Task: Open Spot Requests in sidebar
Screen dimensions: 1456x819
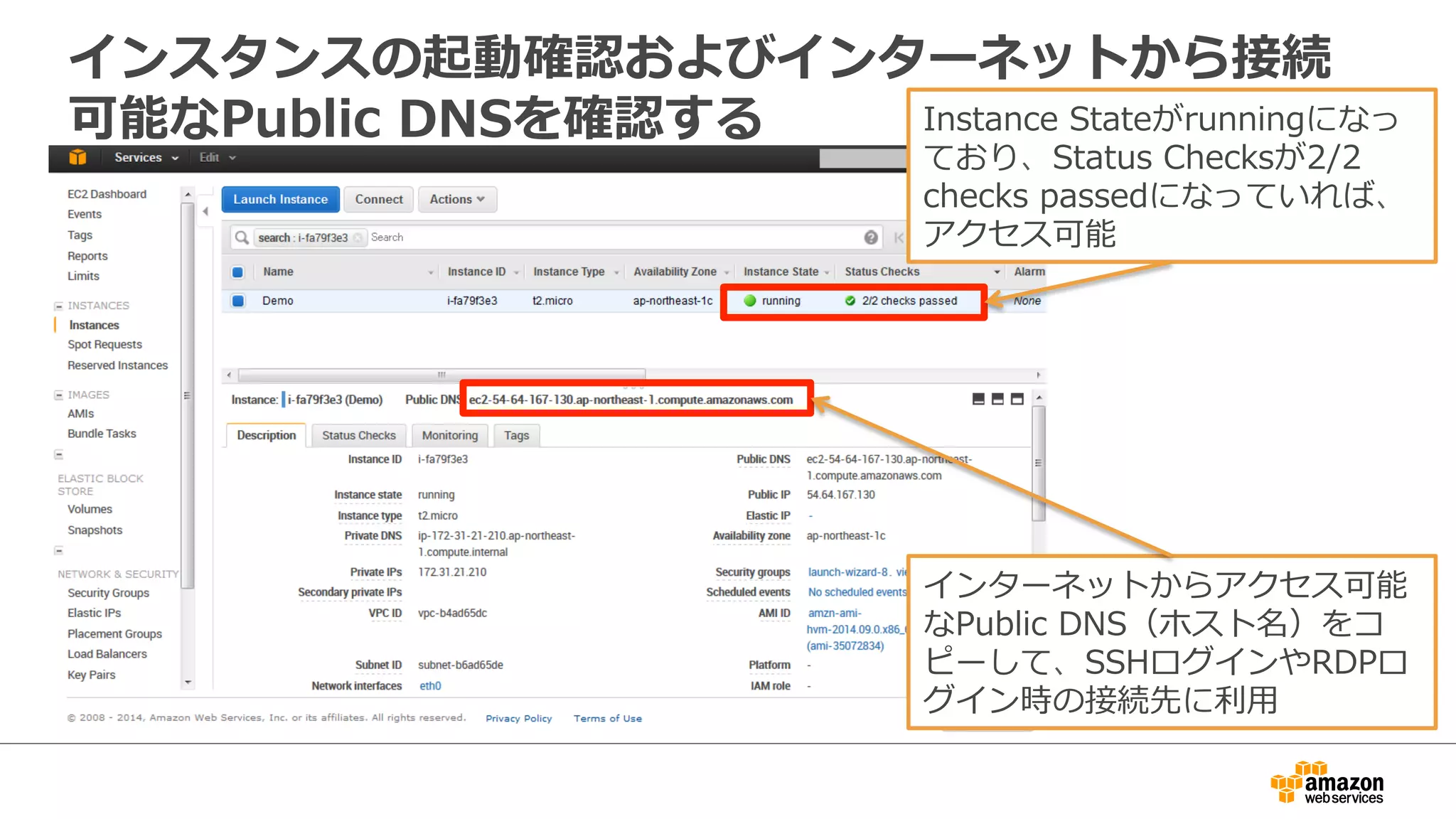Action: [x=105, y=345]
